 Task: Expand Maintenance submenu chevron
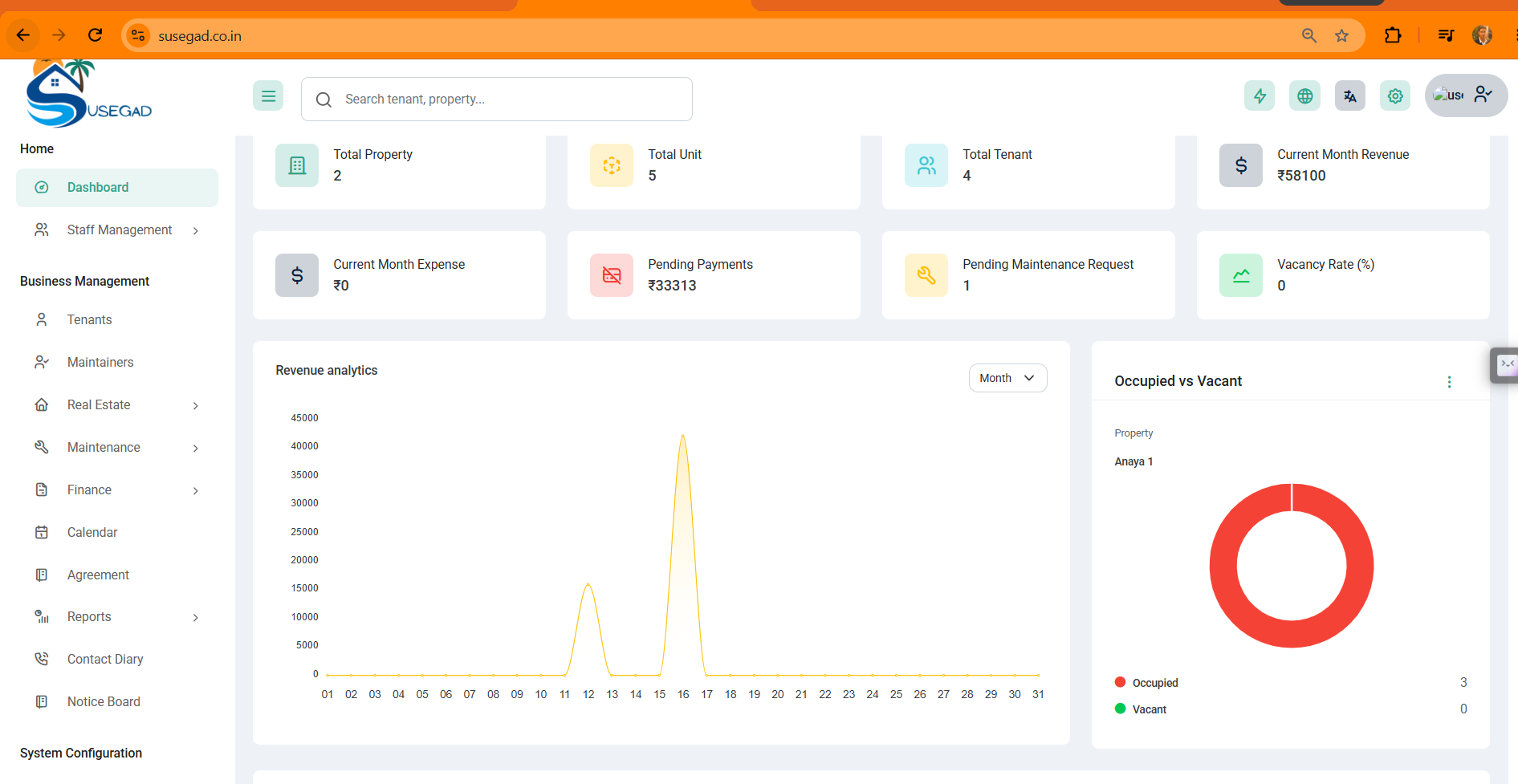pyautogui.click(x=196, y=448)
